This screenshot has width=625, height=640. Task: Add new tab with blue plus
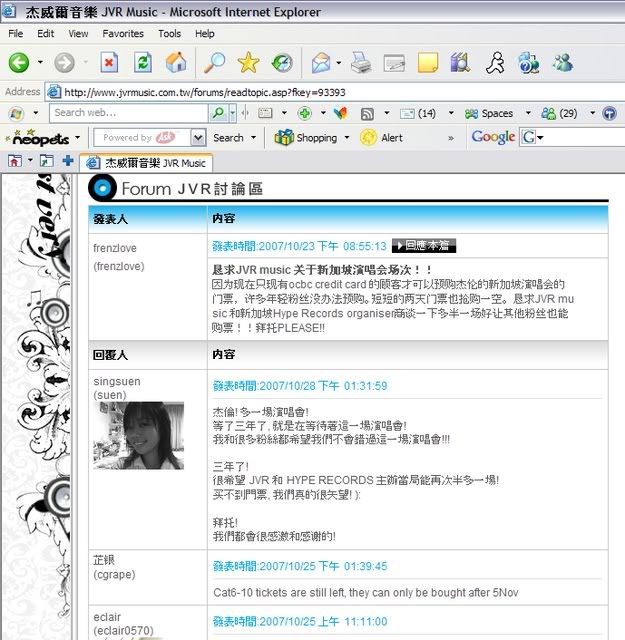click(x=68, y=161)
